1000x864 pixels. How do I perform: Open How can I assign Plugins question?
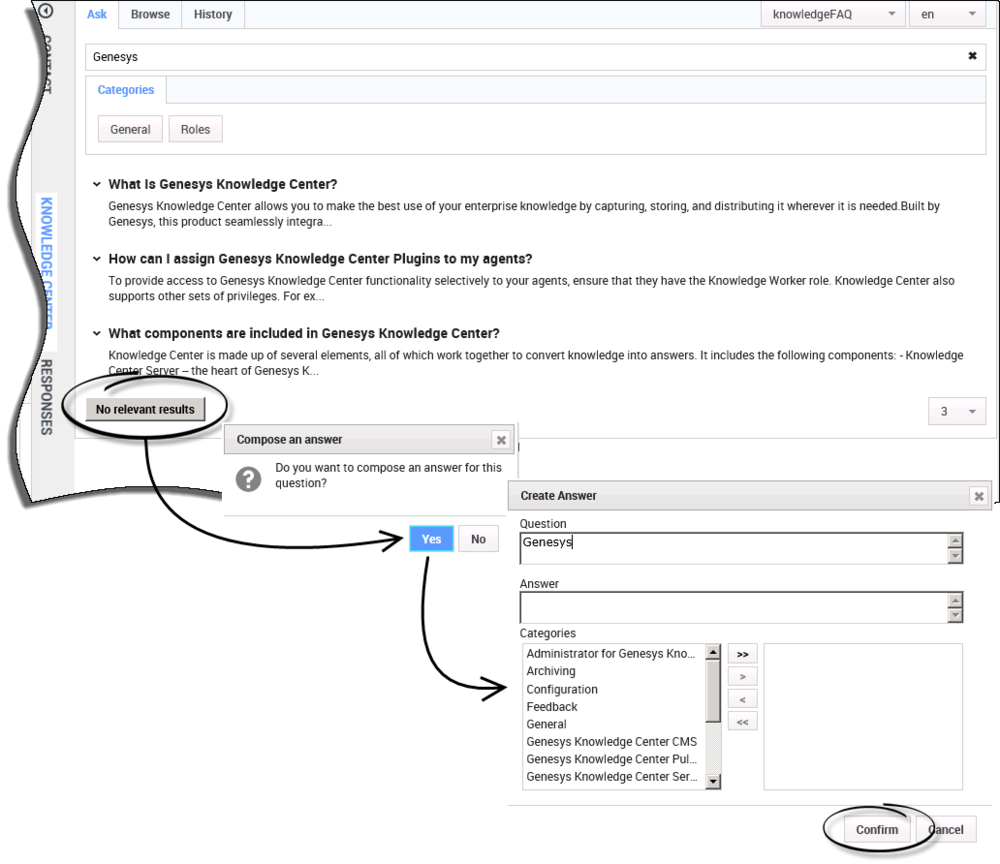point(320,259)
